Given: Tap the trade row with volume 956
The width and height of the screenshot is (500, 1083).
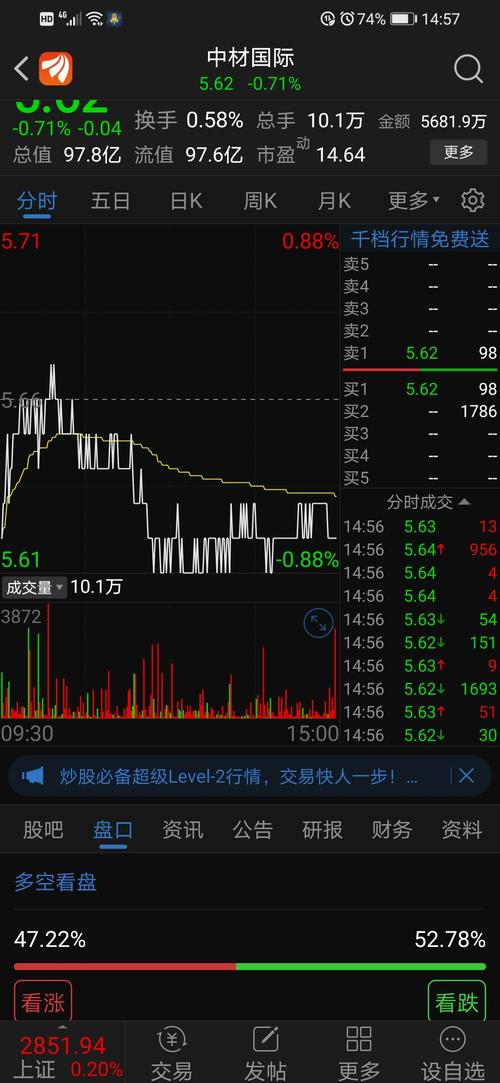Looking at the screenshot, I should (x=420, y=550).
